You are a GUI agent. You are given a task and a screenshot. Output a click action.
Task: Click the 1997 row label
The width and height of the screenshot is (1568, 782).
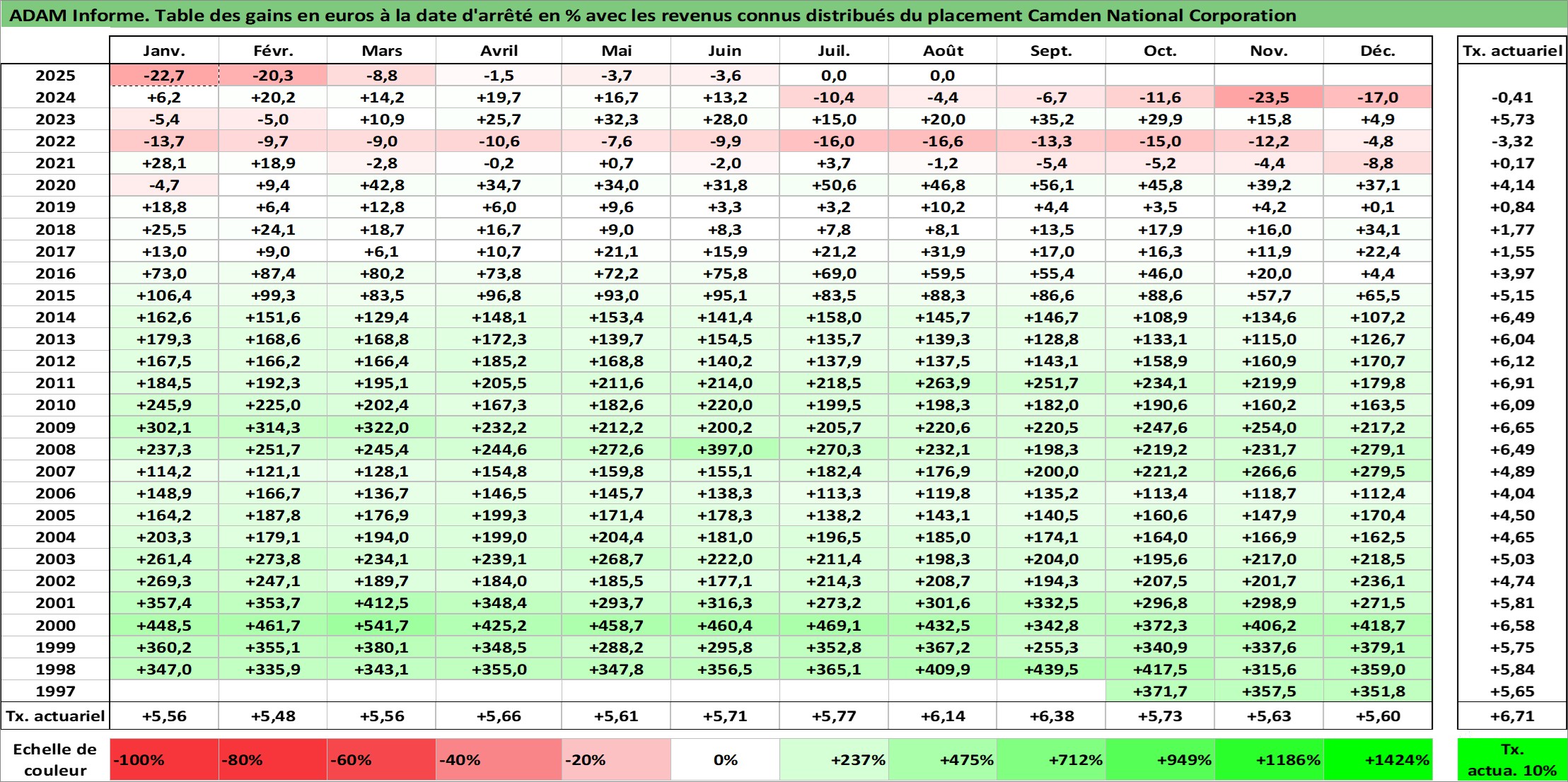coord(55,691)
